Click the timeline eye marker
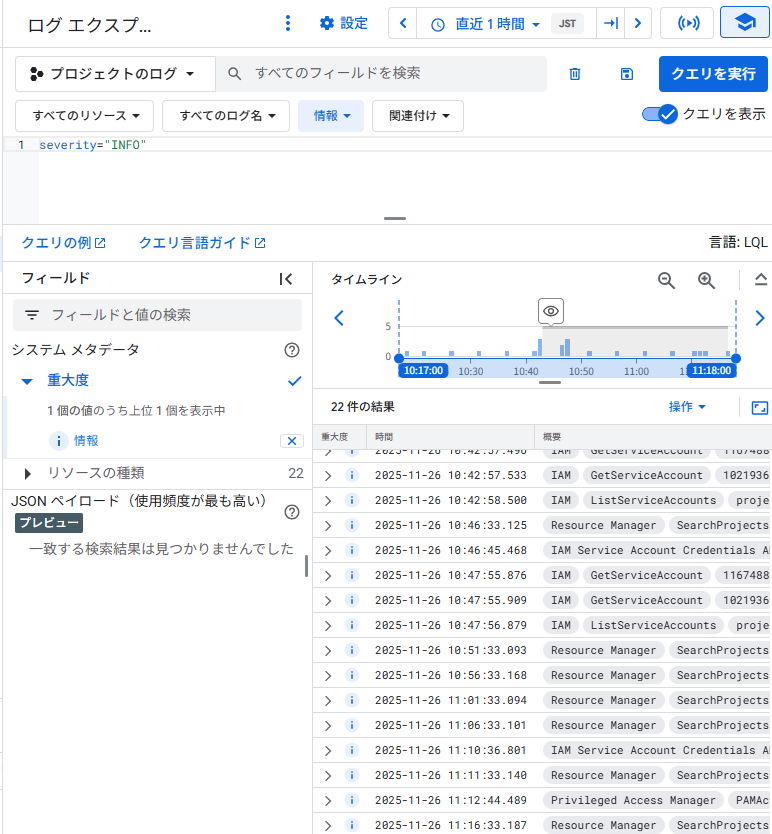Viewport: 772px width, 834px height. [x=551, y=311]
